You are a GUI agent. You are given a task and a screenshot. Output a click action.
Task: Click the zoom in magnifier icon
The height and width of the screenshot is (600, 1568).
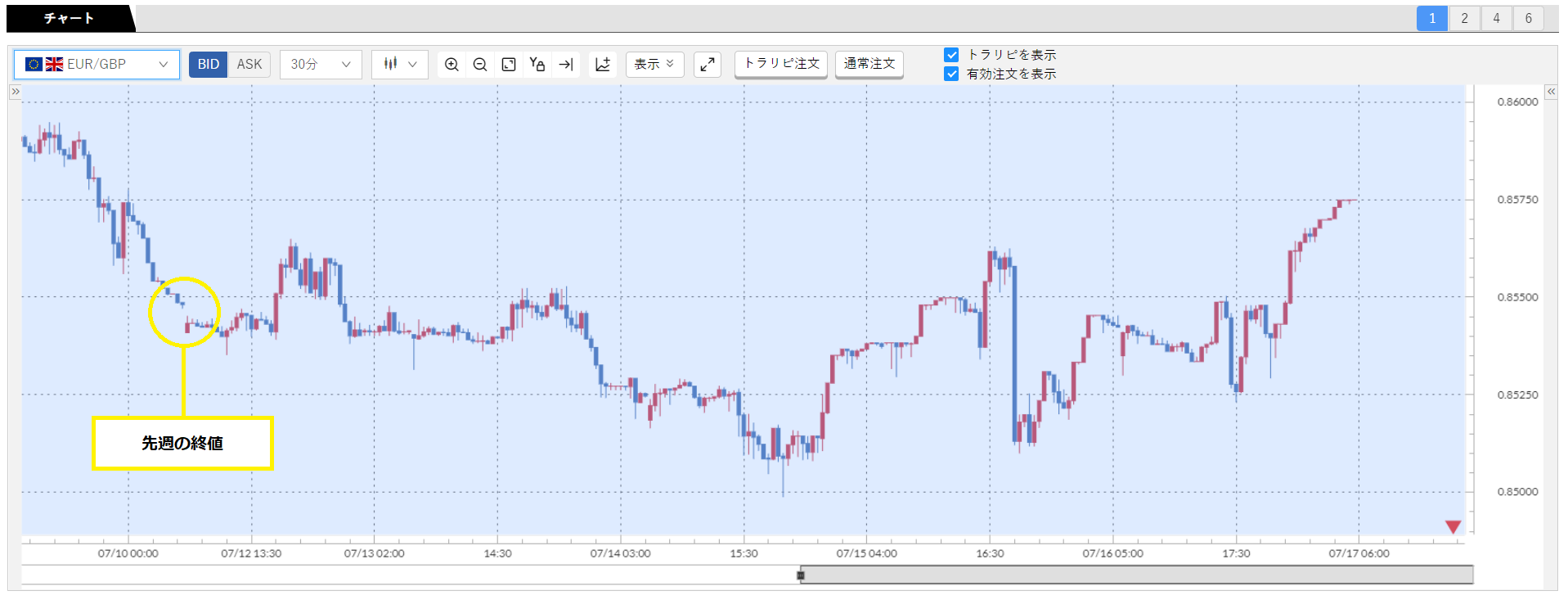click(452, 64)
